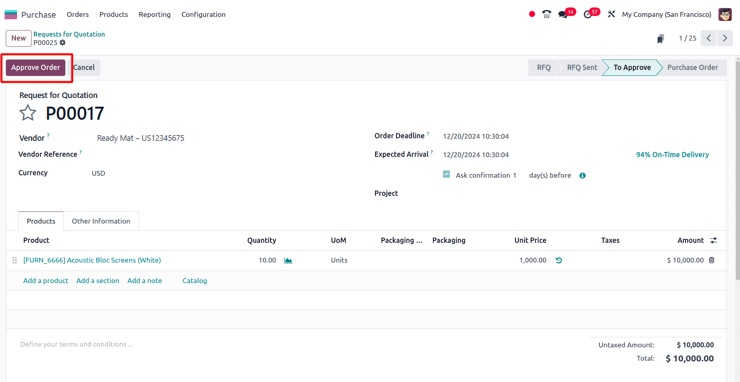The width and height of the screenshot is (740, 382).
Task: Open the optional columns settings icon
Action: (x=714, y=240)
